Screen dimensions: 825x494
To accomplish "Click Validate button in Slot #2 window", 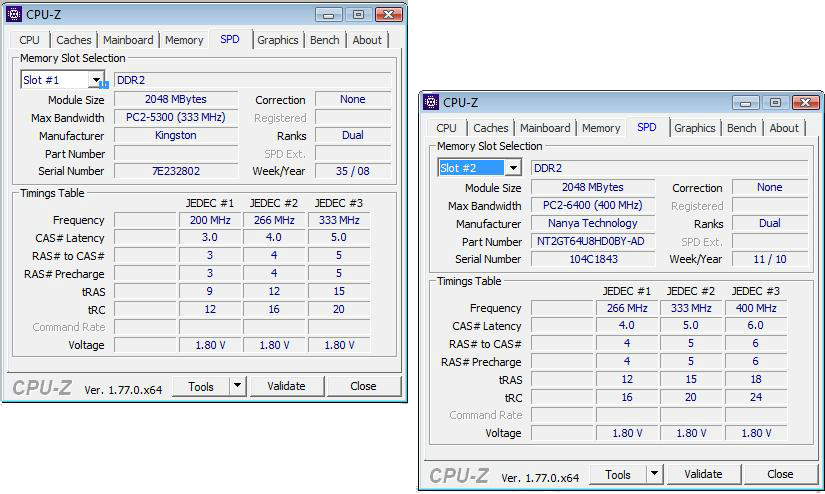I will tap(703, 474).
